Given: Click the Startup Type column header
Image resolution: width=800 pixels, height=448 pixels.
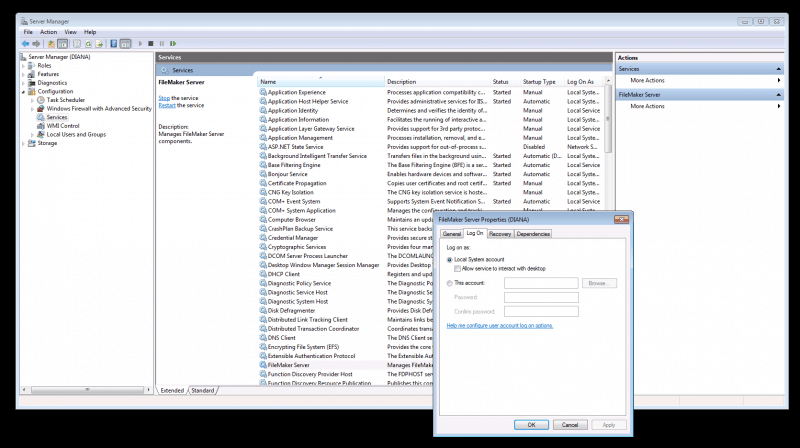Looking at the screenshot, I should pyautogui.click(x=542, y=82).
